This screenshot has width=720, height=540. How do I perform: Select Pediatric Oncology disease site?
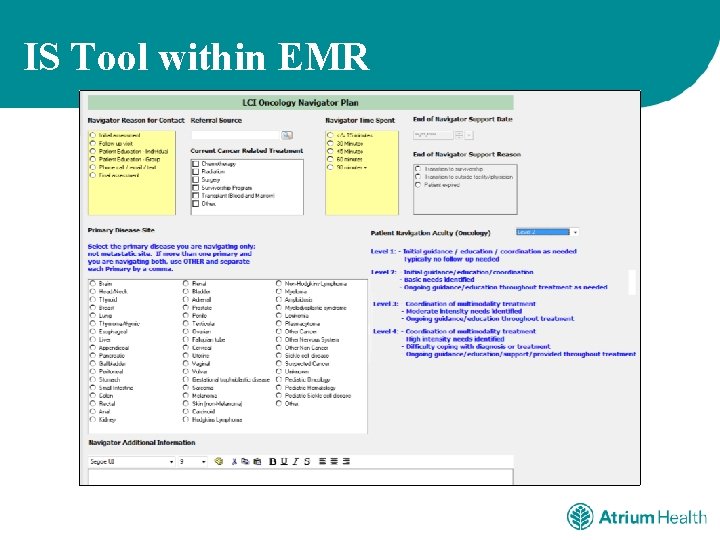(x=278, y=379)
